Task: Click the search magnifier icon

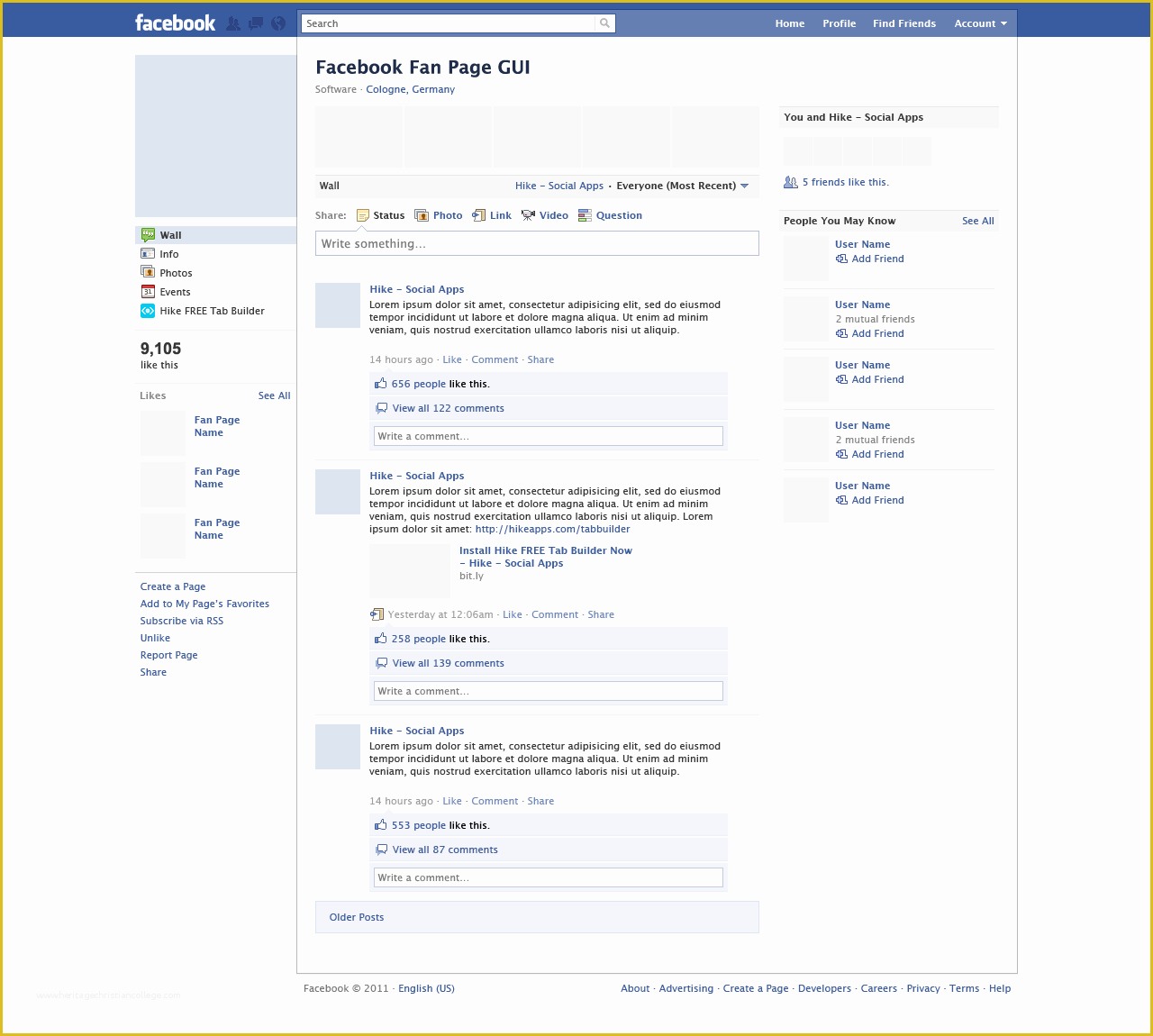Action: 604,23
